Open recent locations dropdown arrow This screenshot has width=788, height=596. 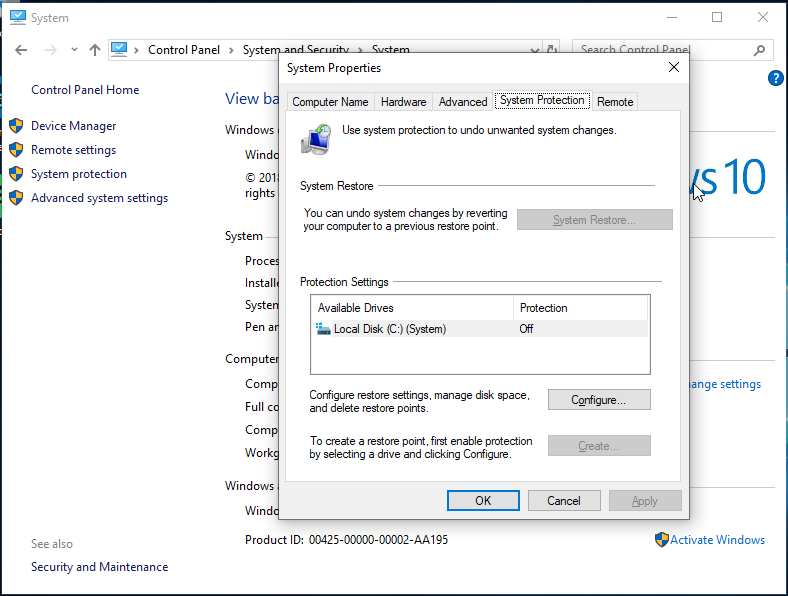(74, 50)
